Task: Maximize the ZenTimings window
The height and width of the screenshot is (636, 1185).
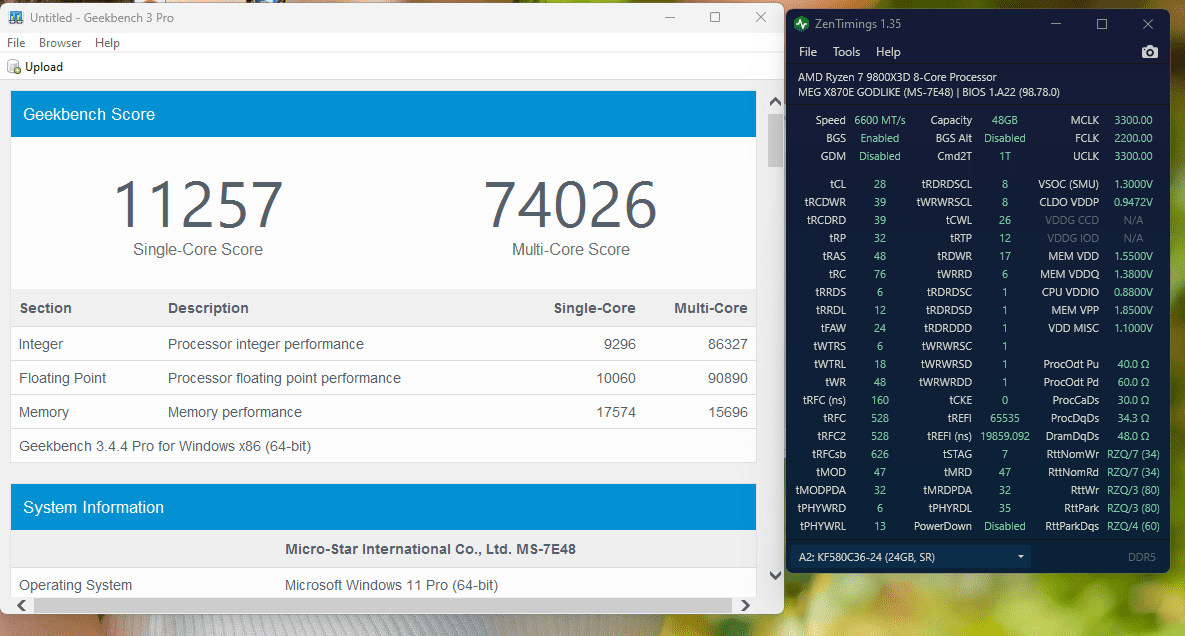Action: pos(1102,24)
